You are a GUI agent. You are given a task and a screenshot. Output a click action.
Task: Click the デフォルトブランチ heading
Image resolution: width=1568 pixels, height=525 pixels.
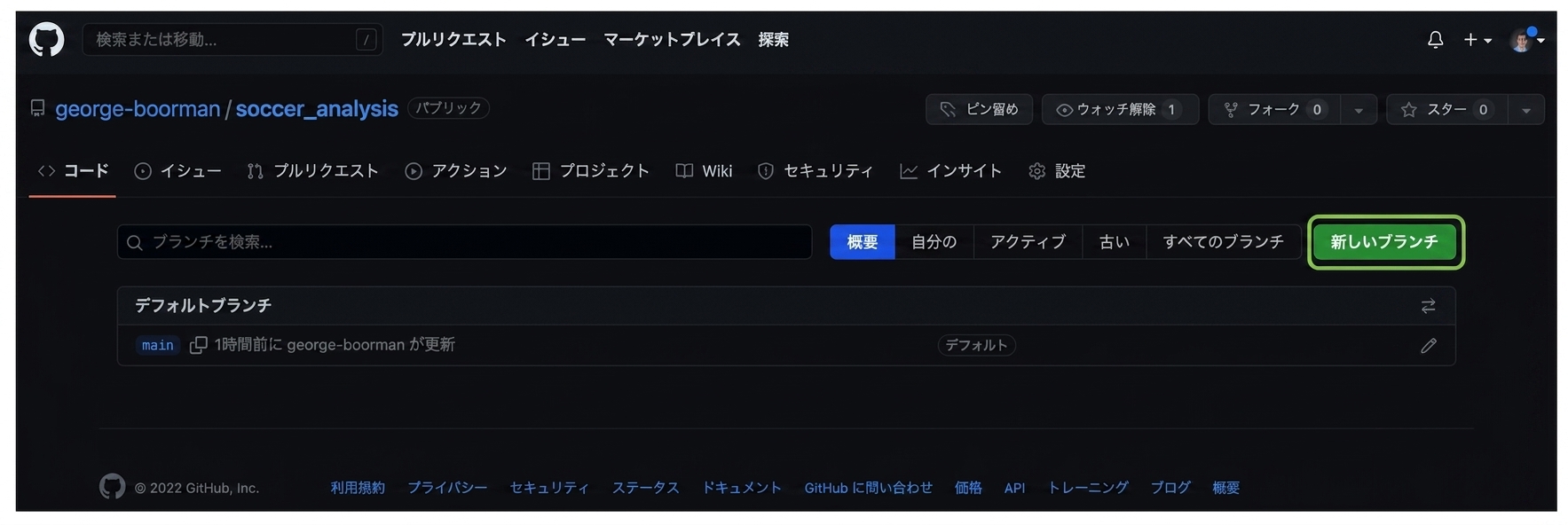tap(203, 306)
